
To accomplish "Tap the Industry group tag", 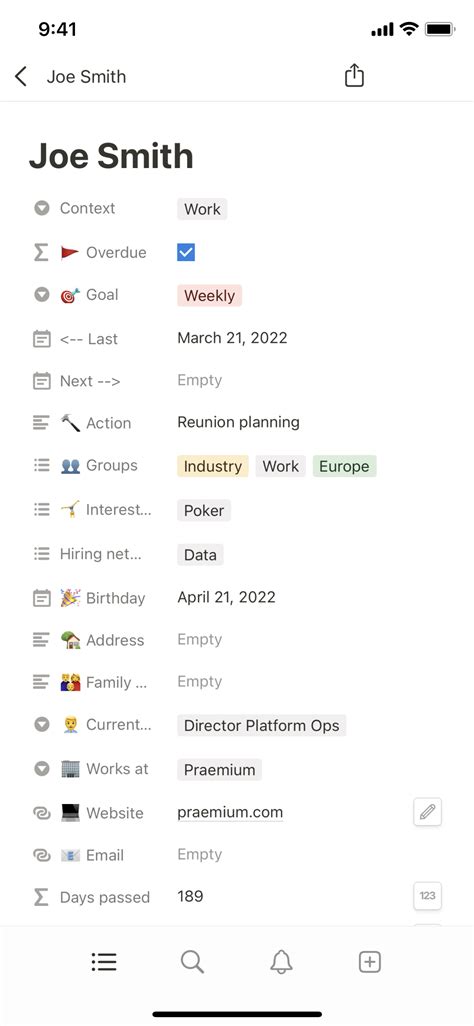I will pos(213,467).
